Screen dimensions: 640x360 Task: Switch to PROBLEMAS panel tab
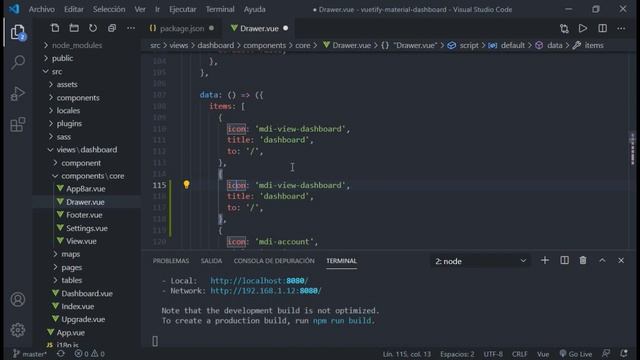click(x=171, y=261)
